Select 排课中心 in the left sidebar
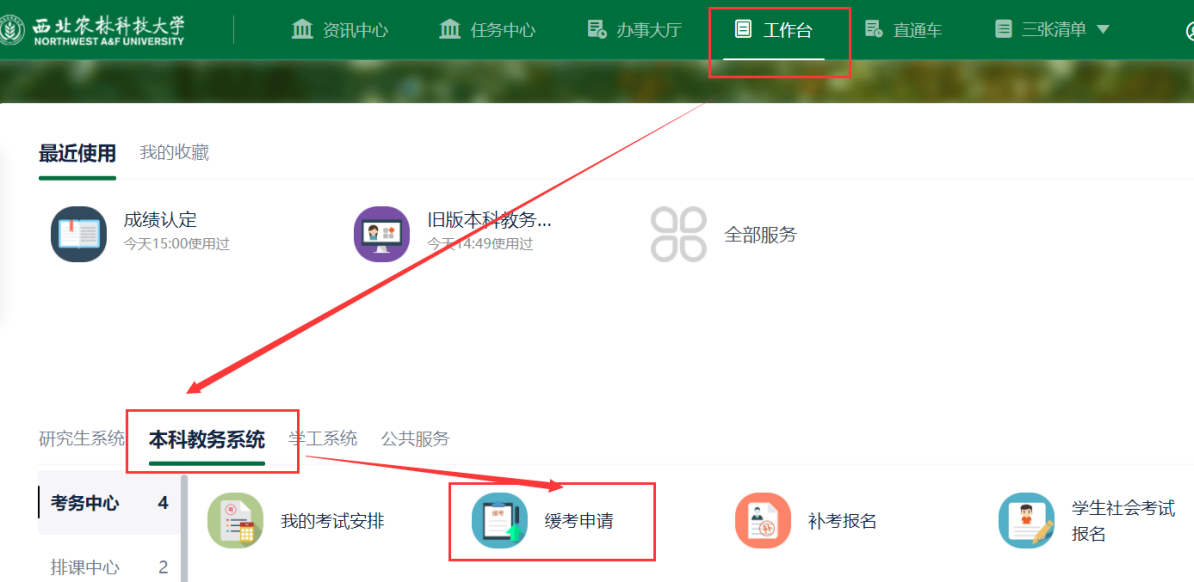 (85, 567)
